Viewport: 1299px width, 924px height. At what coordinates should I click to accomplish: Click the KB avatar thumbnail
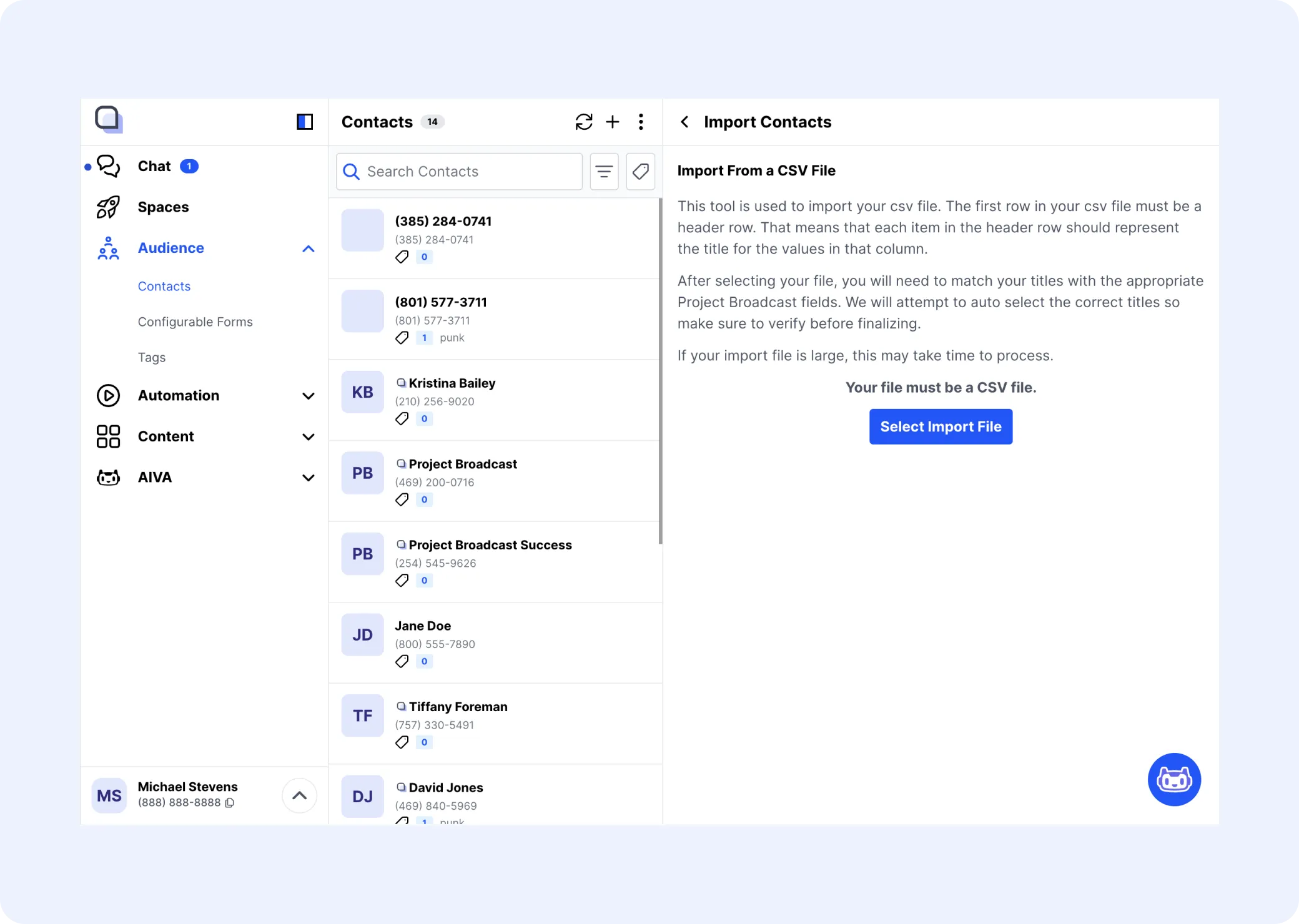pos(362,392)
